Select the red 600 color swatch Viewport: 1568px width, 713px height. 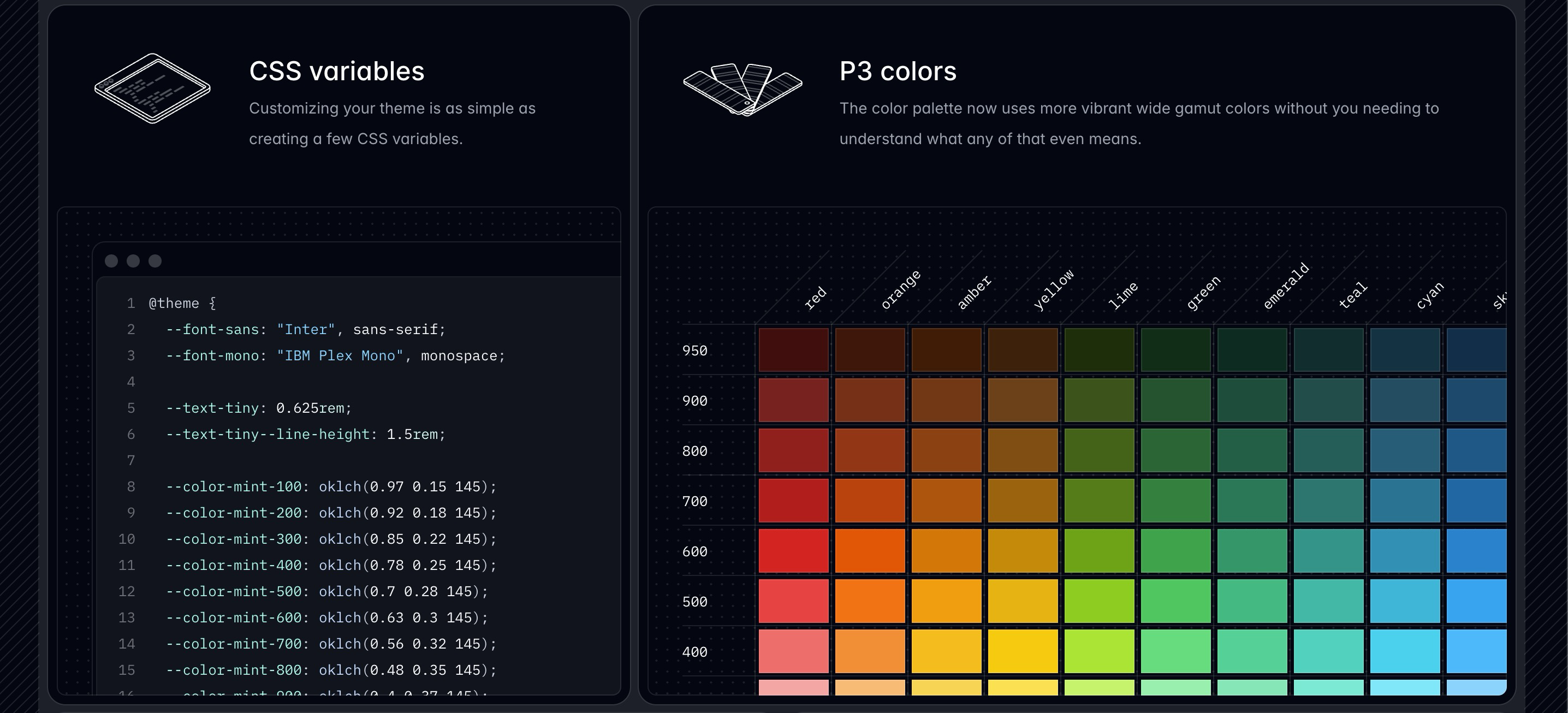793,551
